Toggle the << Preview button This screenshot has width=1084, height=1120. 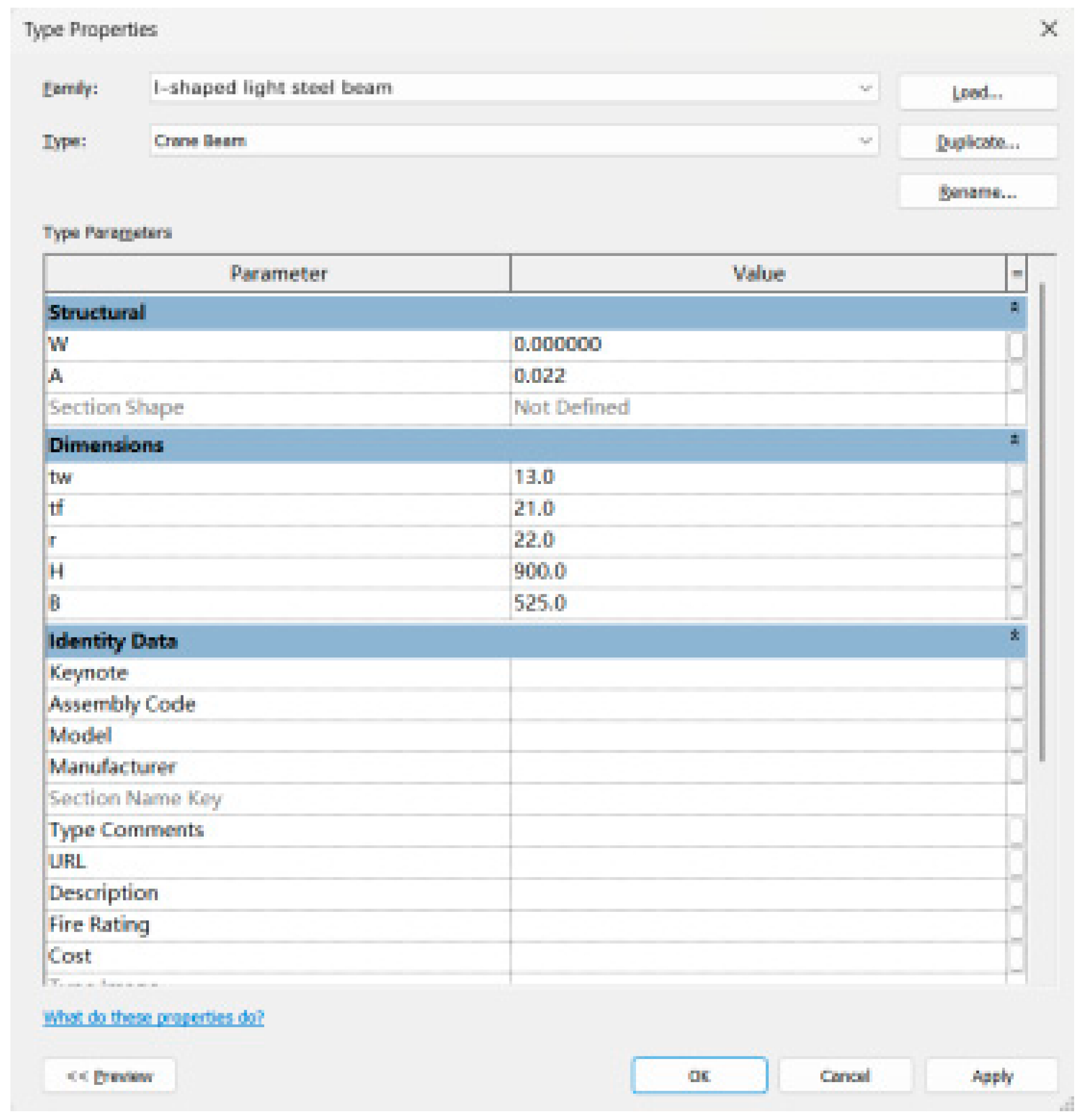point(110,1077)
